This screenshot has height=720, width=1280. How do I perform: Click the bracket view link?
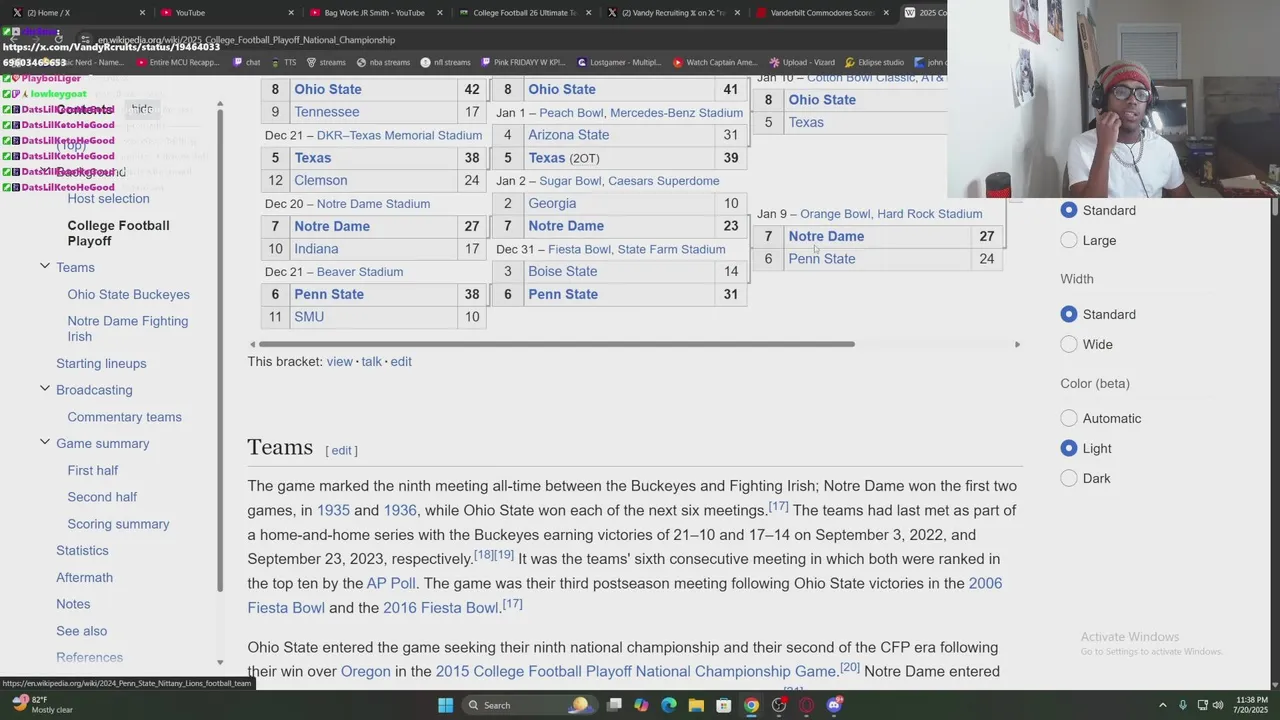339,361
